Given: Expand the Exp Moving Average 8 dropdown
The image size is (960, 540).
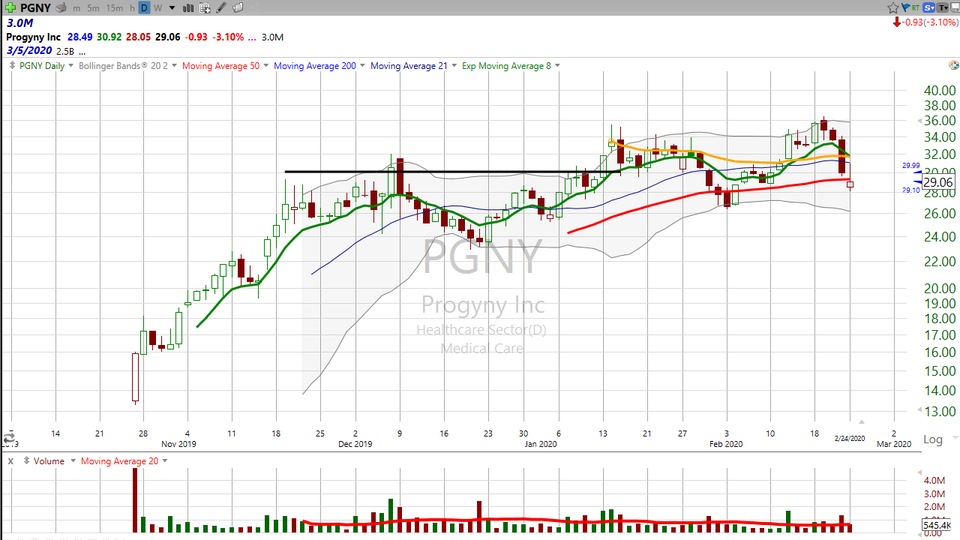Looking at the screenshot, I should [x=557, y=66].
